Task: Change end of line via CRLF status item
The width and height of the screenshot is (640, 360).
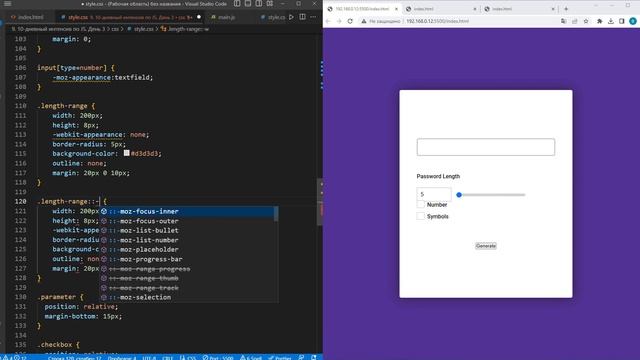Action: click(x=168, y=358)
